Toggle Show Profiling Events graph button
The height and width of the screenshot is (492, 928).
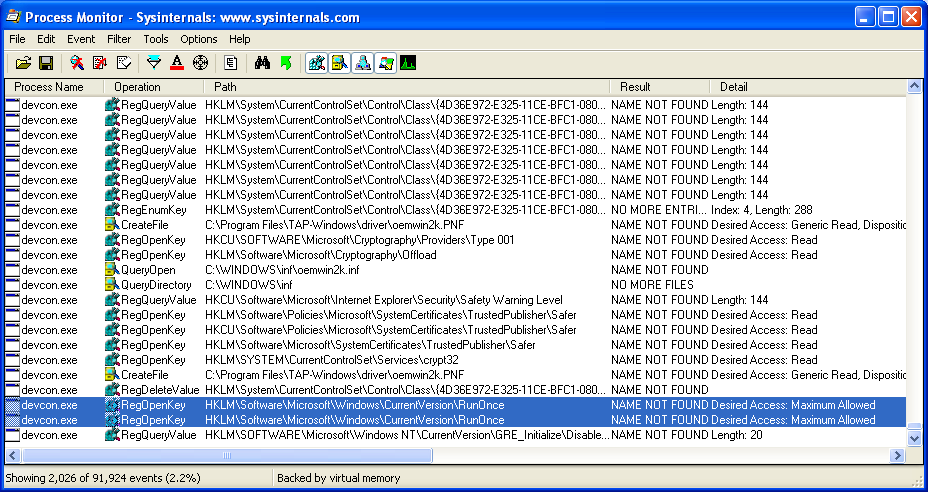(x=408, y=63)
